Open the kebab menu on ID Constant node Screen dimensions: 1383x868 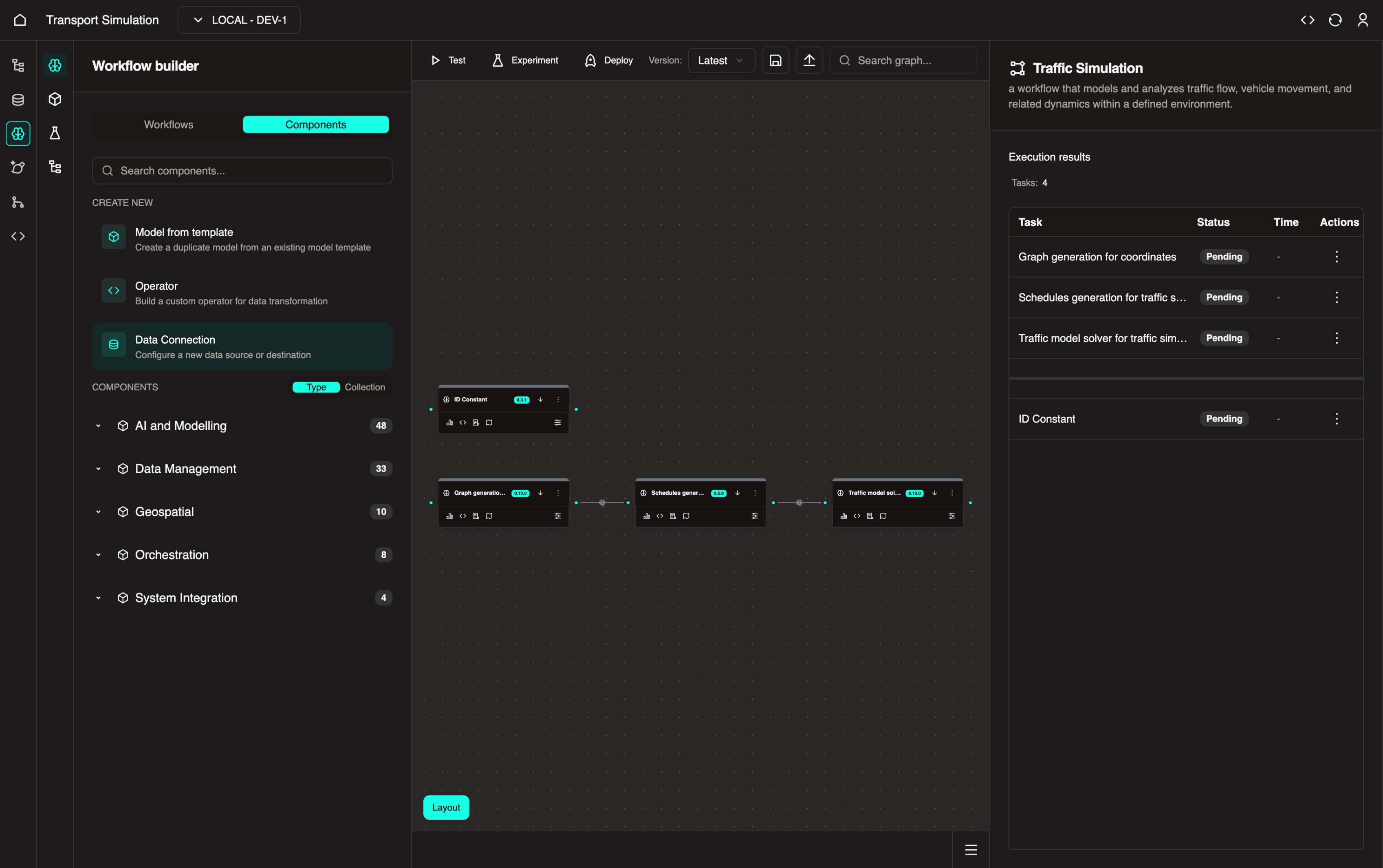tap(557, 399)
